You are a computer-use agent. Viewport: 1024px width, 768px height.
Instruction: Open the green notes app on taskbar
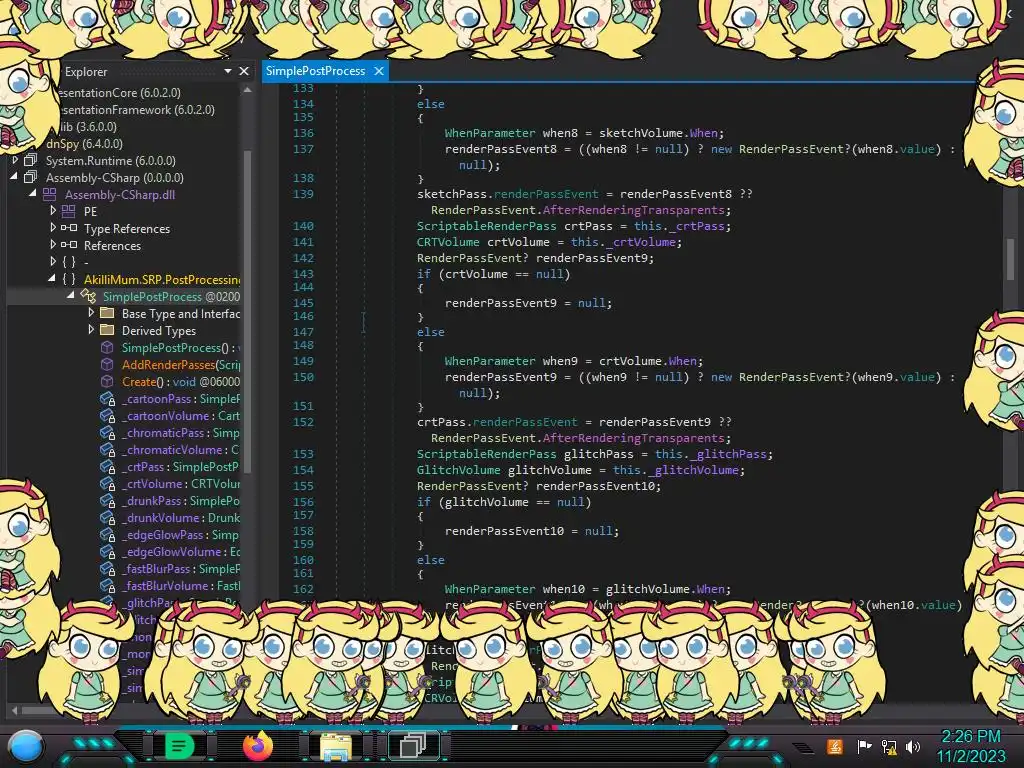click(x=178, y=745)
